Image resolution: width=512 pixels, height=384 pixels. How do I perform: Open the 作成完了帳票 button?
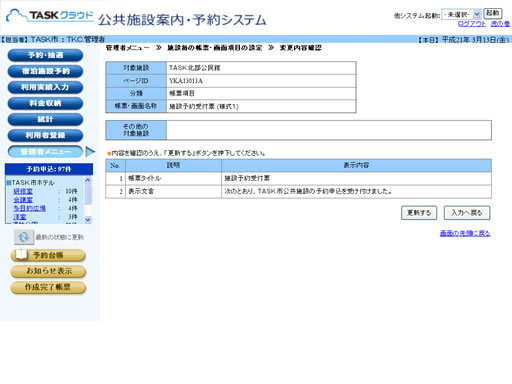pos(48,287)
